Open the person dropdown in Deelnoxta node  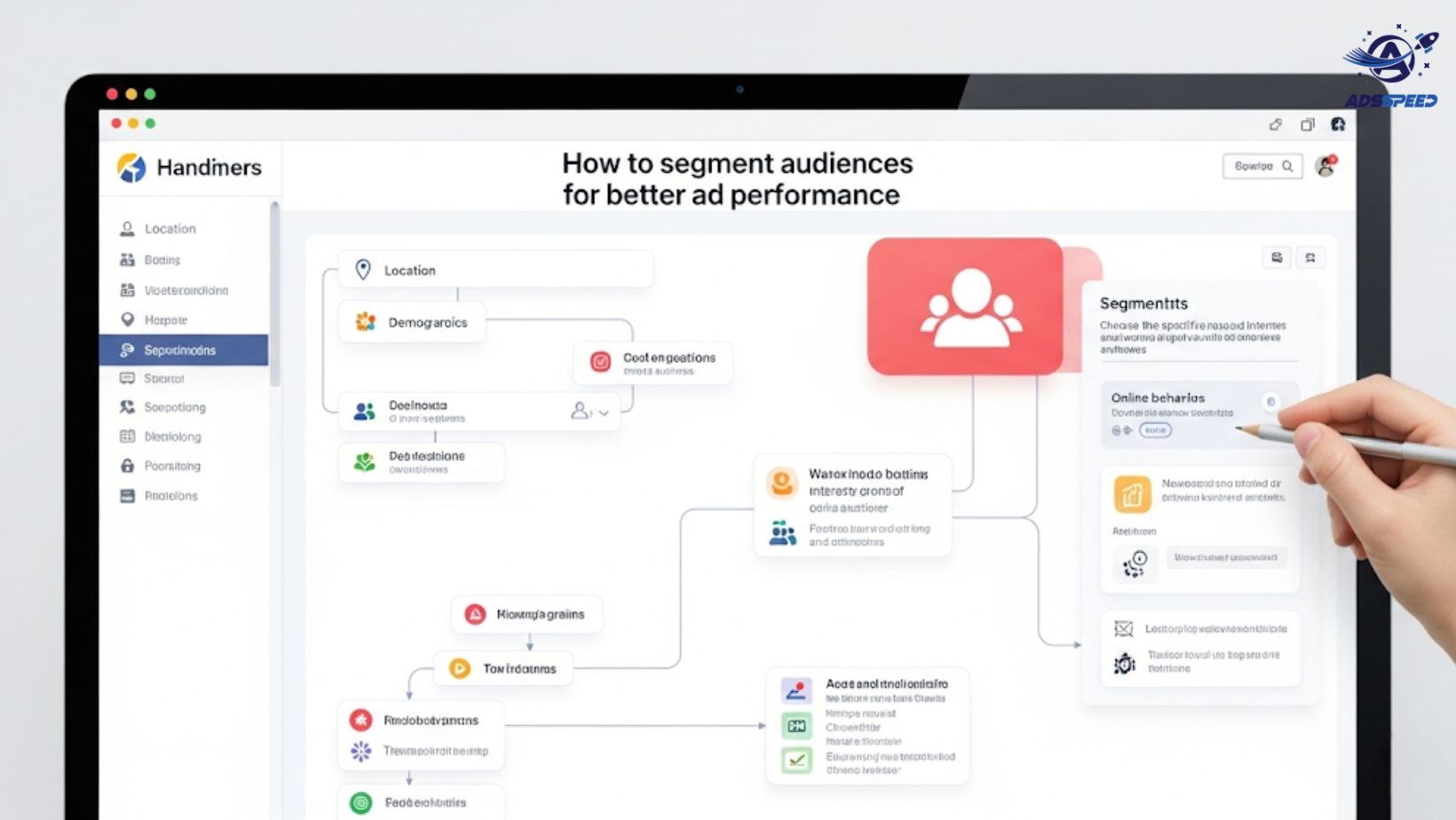[x=580, y=411]
